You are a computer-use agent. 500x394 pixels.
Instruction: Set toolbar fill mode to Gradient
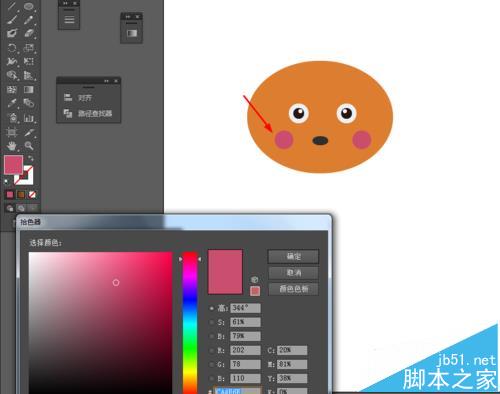tap(21, 194)
